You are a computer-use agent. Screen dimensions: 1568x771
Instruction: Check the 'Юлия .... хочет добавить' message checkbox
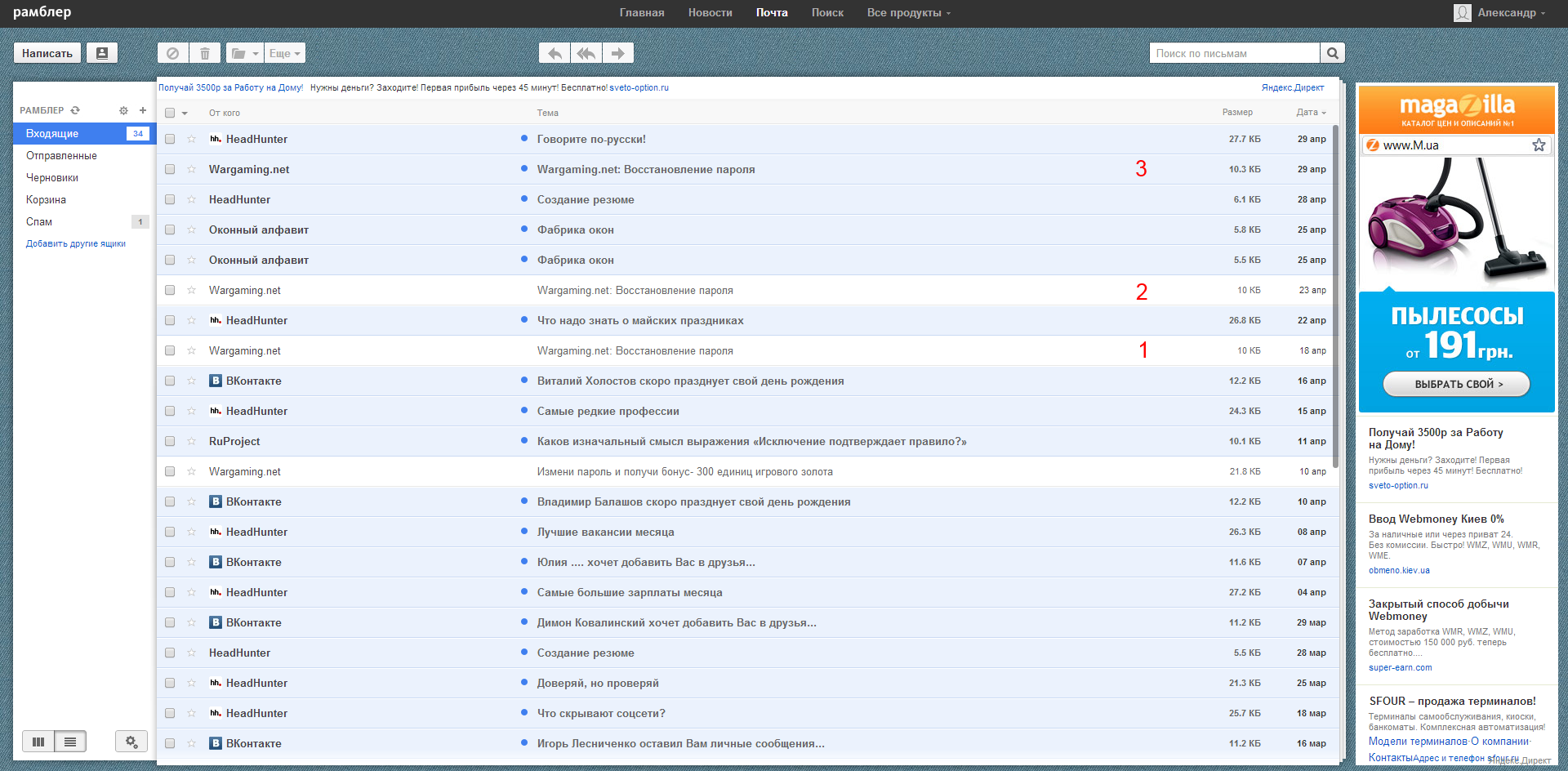click(170, 562)
